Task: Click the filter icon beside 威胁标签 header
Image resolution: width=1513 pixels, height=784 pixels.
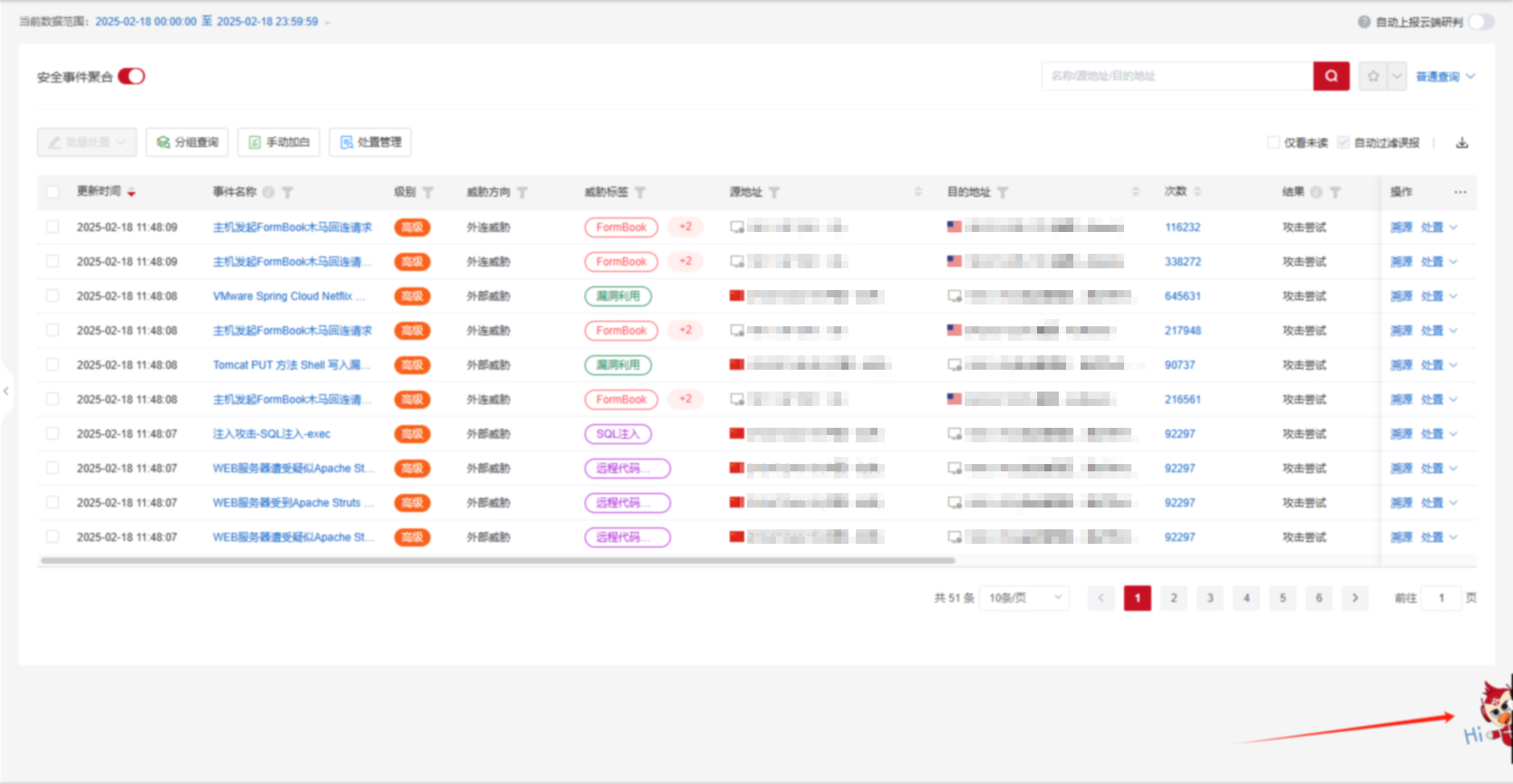Action: coord(640,192)
